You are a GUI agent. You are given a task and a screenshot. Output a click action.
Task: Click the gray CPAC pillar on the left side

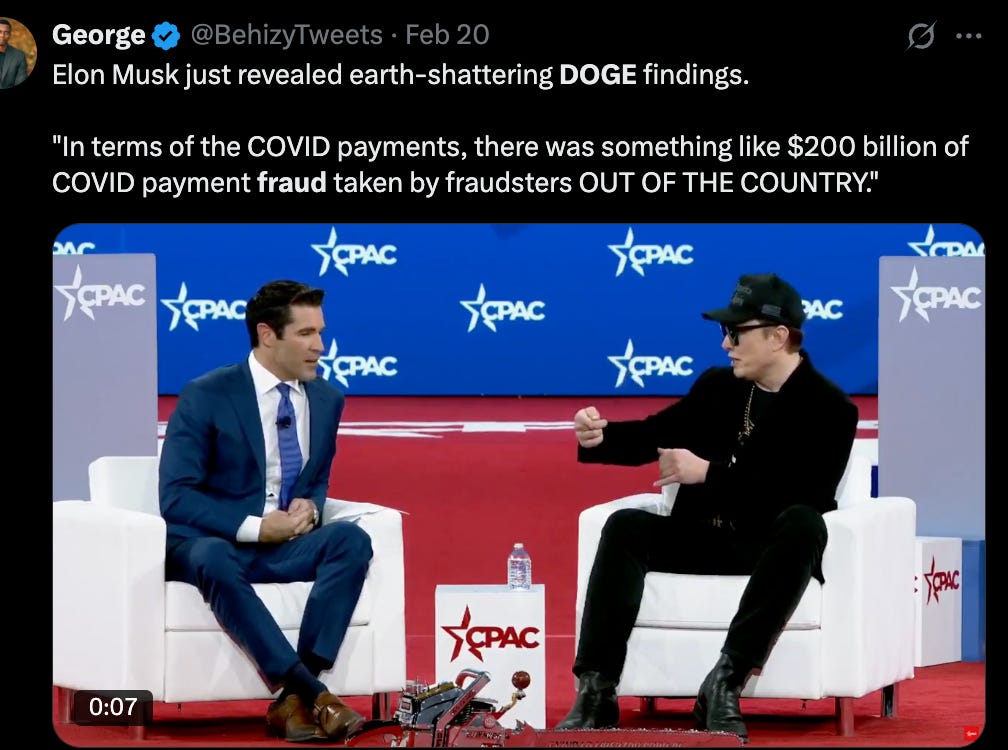click(x=104, y=376)
